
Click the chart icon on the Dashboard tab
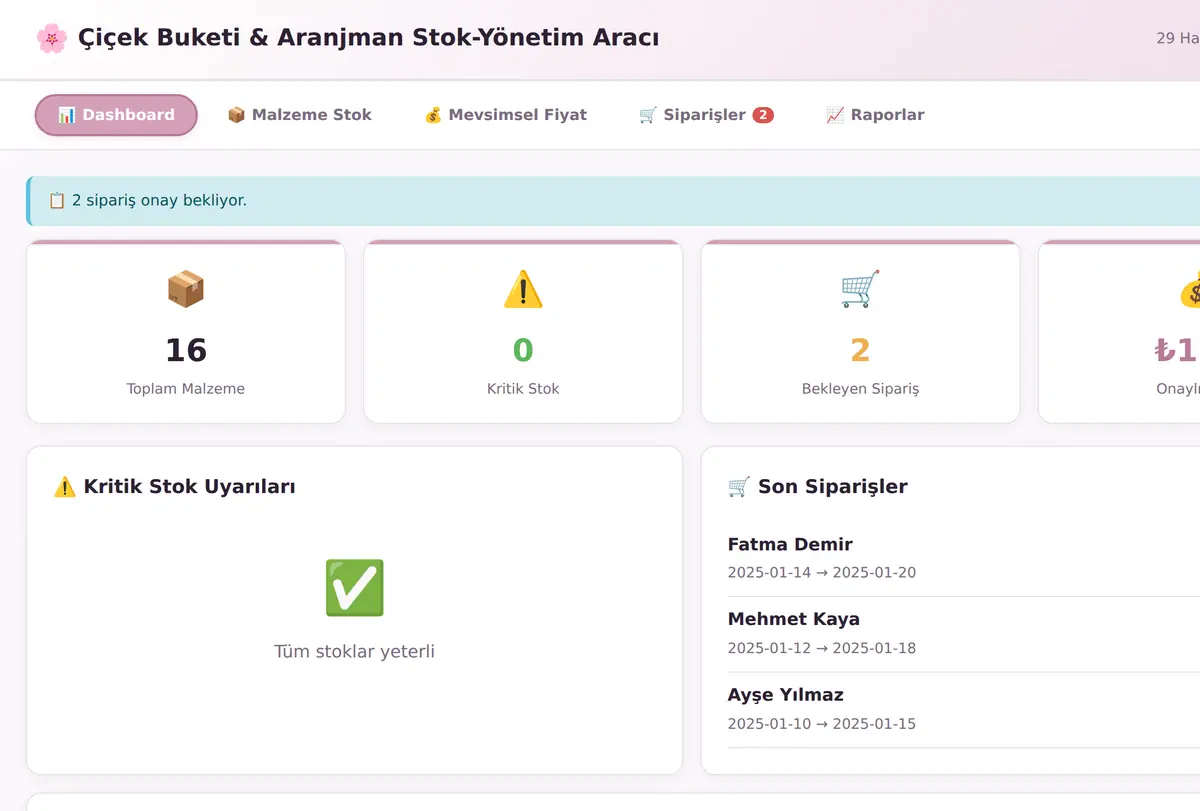(66, 115)
